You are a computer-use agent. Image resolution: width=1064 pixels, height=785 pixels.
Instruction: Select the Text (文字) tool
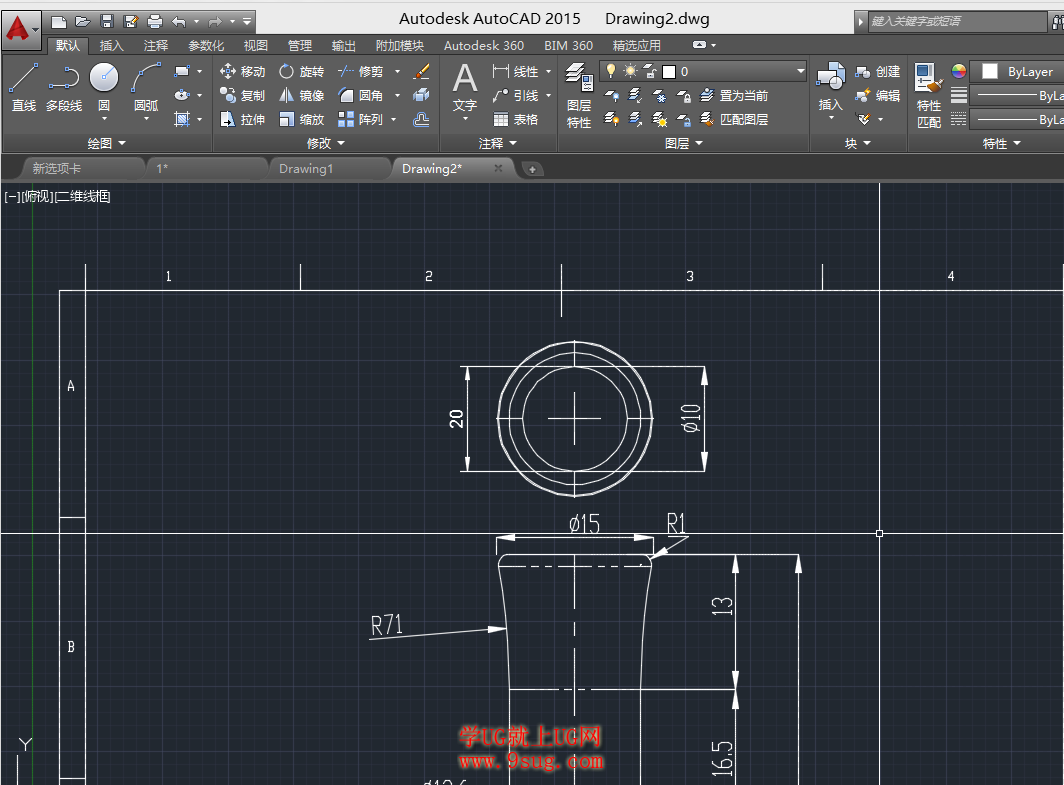pos(465,88)
